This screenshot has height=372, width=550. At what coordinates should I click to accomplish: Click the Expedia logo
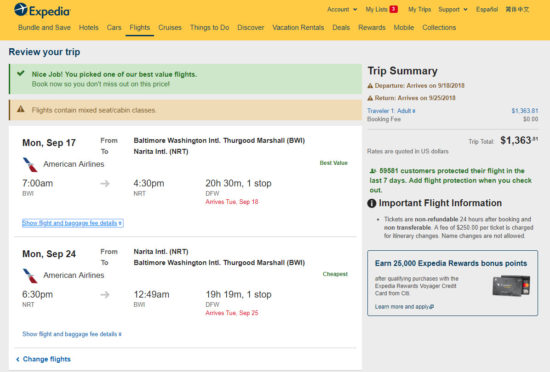click(42, 11)
